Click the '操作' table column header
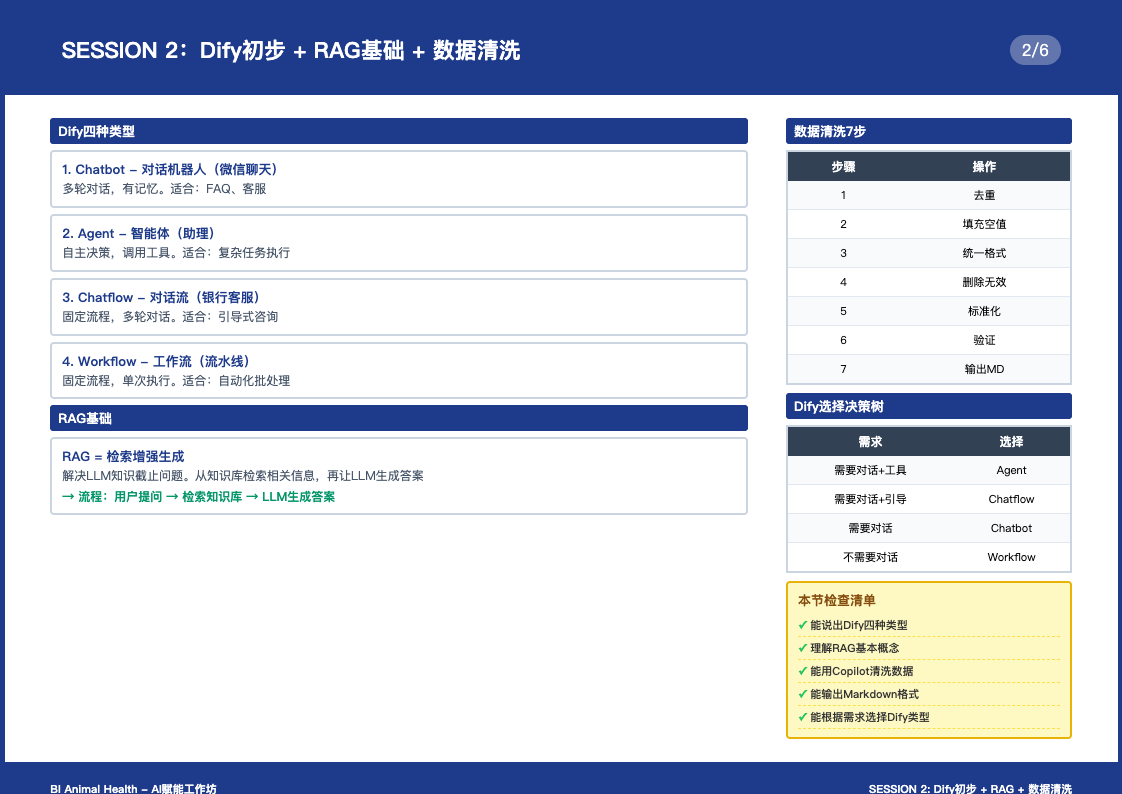The width and height of the screenshot is (1122, 794). [x=984, y=167]
